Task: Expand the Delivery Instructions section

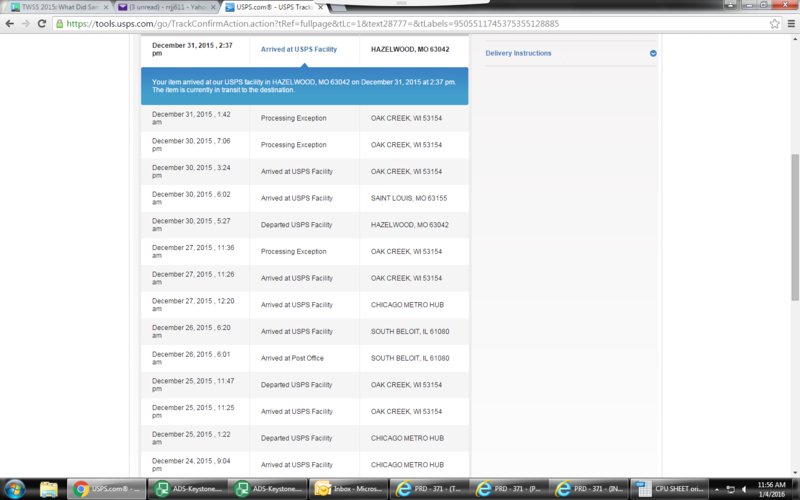Action: pyautogui.click(x=653, y=53)
